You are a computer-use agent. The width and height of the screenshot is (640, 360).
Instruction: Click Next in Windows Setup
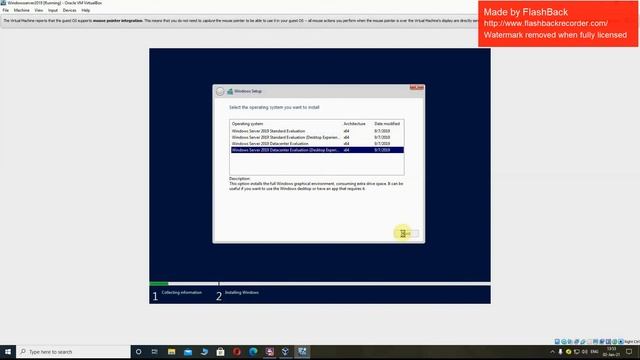(x=407, y=233)
